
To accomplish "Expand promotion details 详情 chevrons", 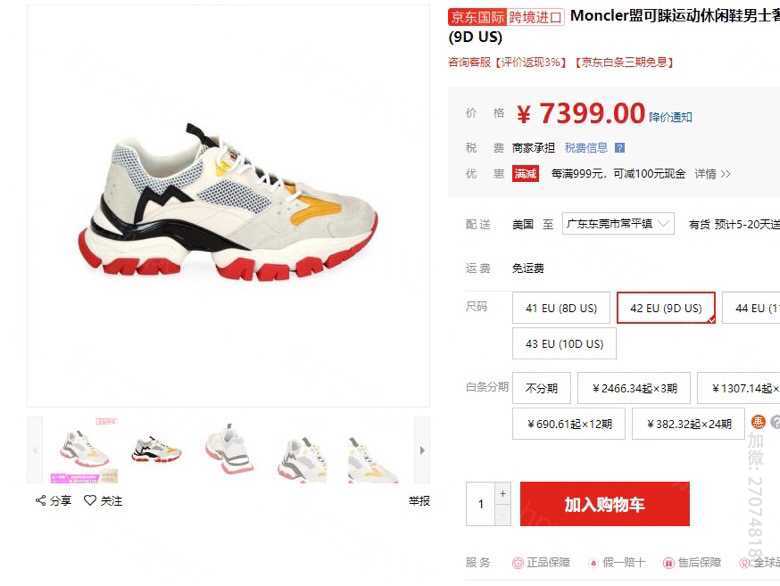I will 712,174.
